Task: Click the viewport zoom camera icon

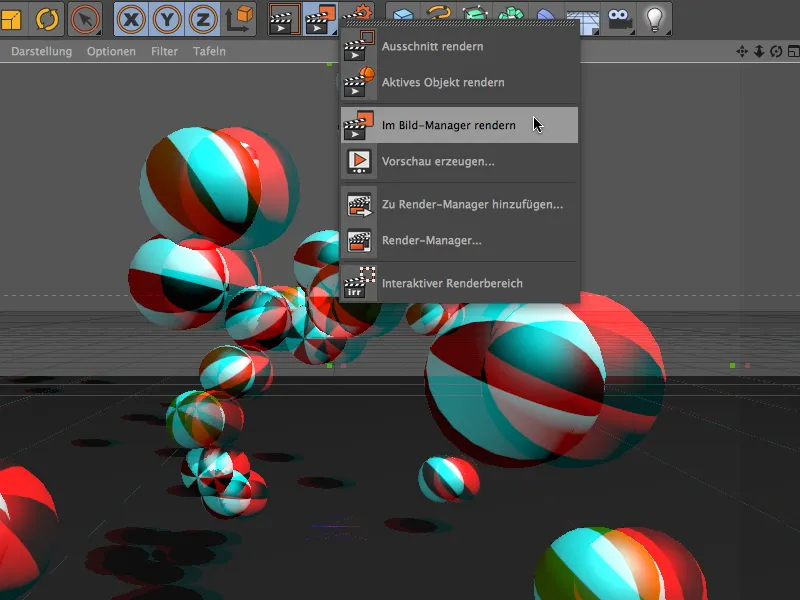Action: 759,51
